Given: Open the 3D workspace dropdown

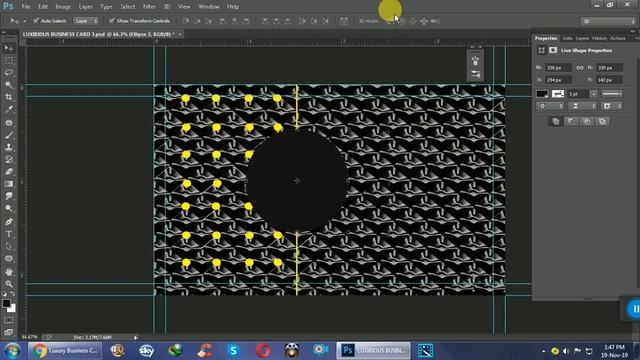Looking at the screenshot, I should (608, 21).
